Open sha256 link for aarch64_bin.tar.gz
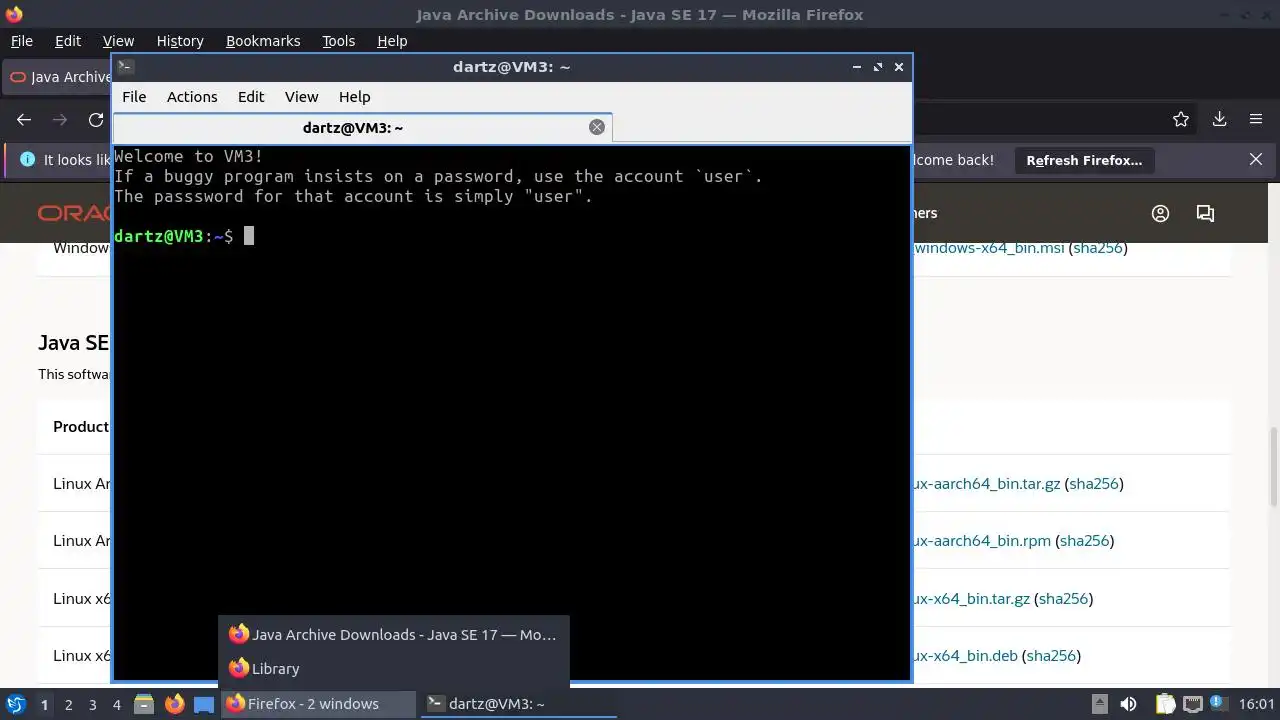The width and height of the screenshot is (1280, 720). 1094,484
